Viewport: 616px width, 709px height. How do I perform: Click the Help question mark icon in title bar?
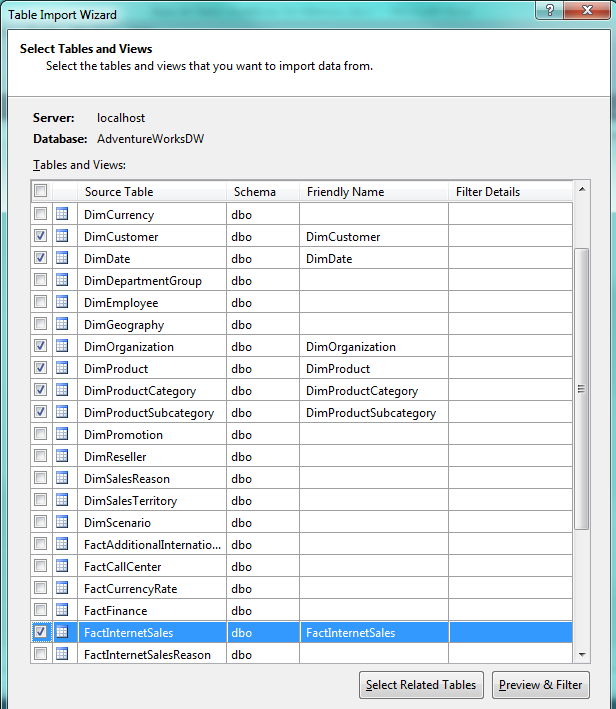(x=547, y=13)
